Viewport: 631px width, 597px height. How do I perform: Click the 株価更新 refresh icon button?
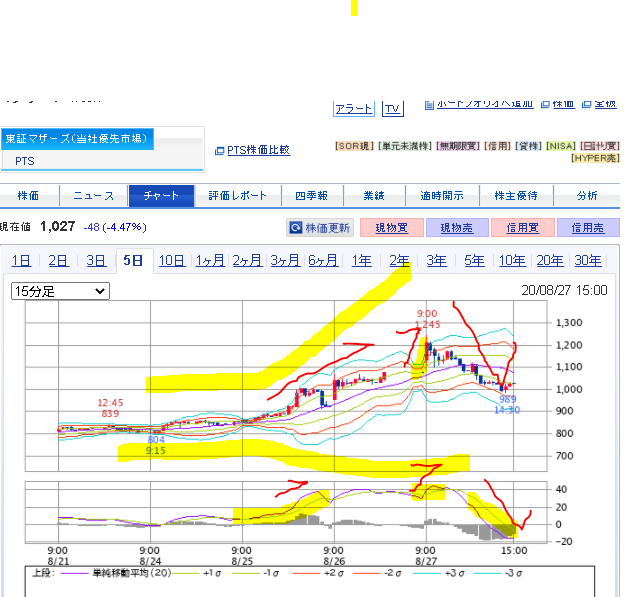click(296, 228)
